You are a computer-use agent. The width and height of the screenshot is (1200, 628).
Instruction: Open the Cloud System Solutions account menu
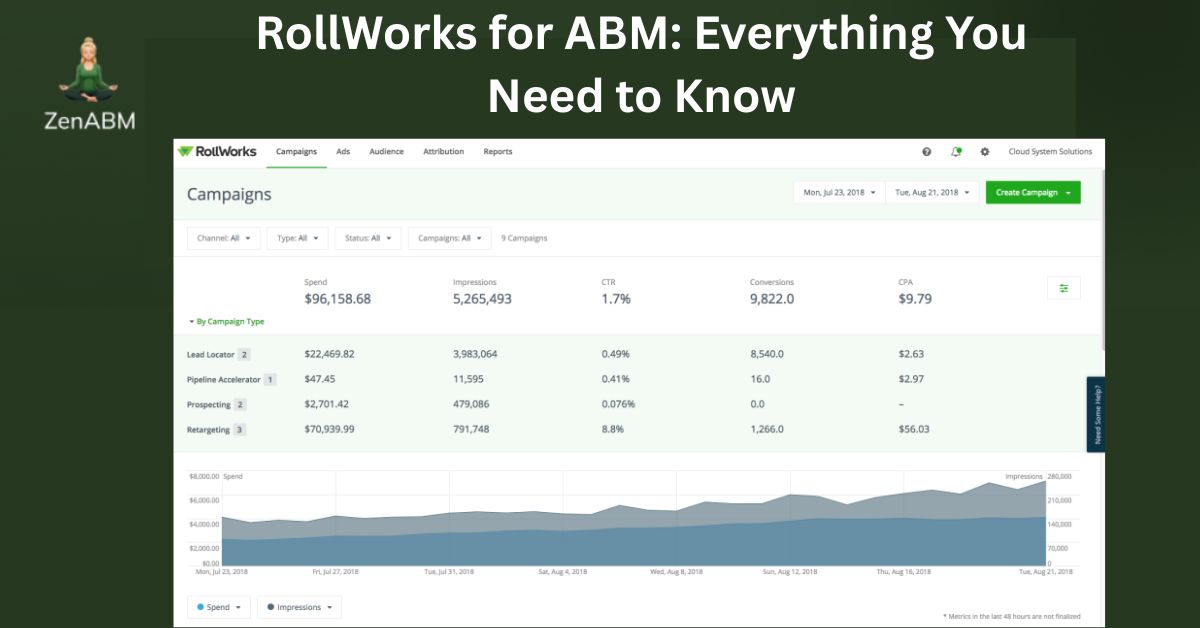click(x=1050, y=152)
